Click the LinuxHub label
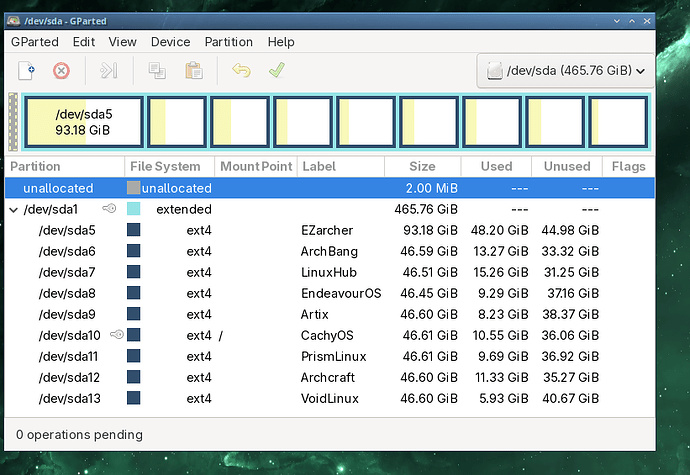The height and width of the screenshot is (475, 690). 329,272
